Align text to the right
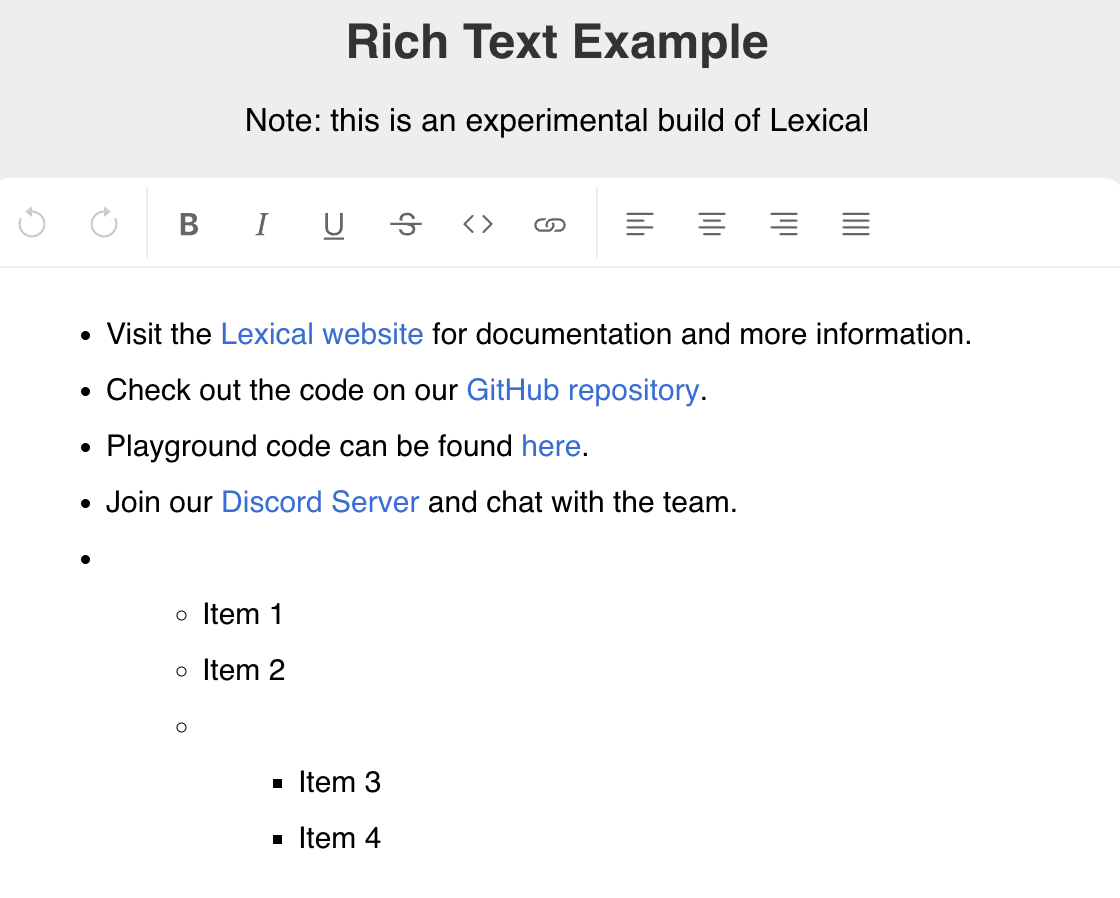 784,224
